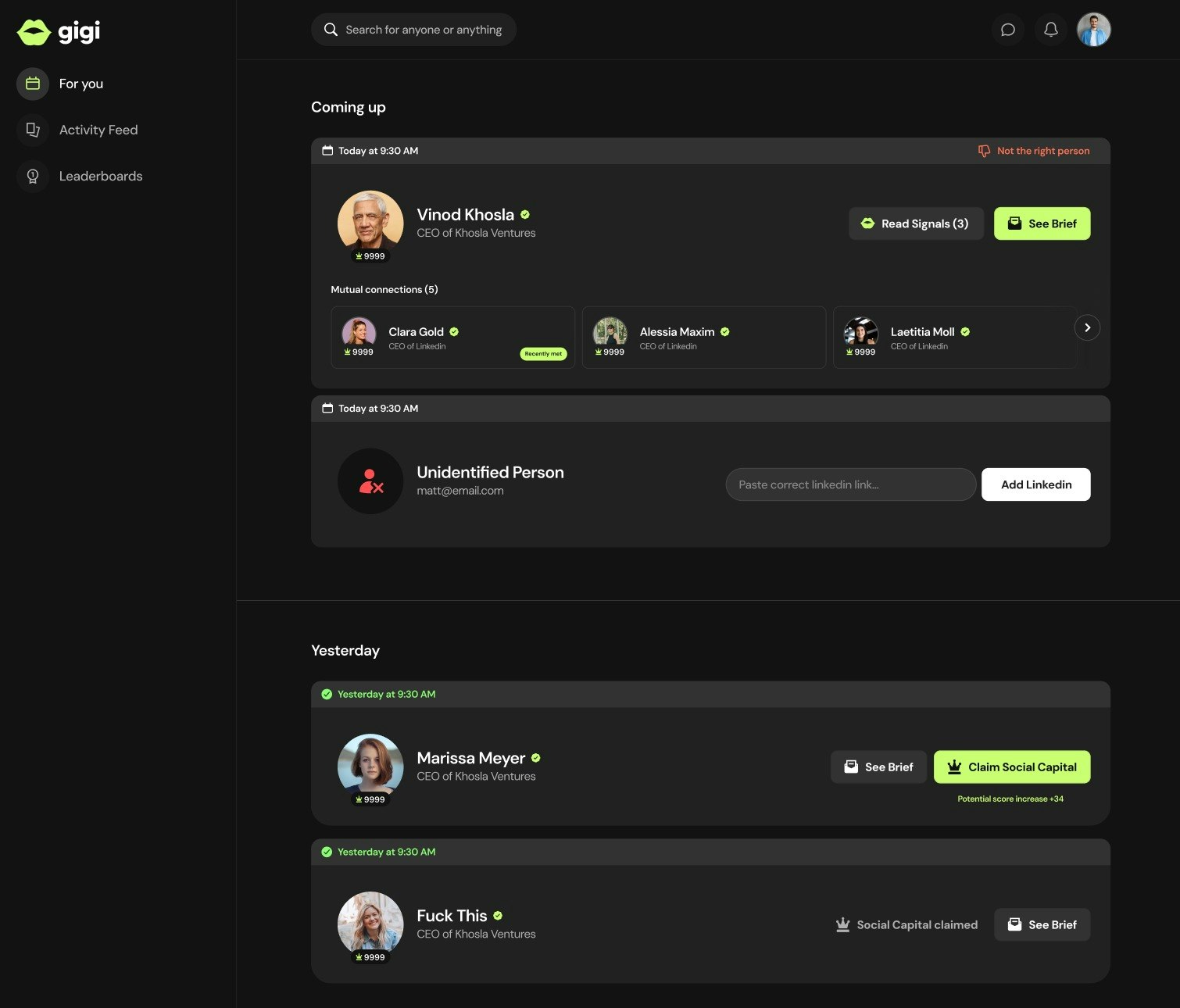This screenshot has height=1008, width=1180.
Task: Click Marissa Meyer's verified badge
Action: [536, 758]
